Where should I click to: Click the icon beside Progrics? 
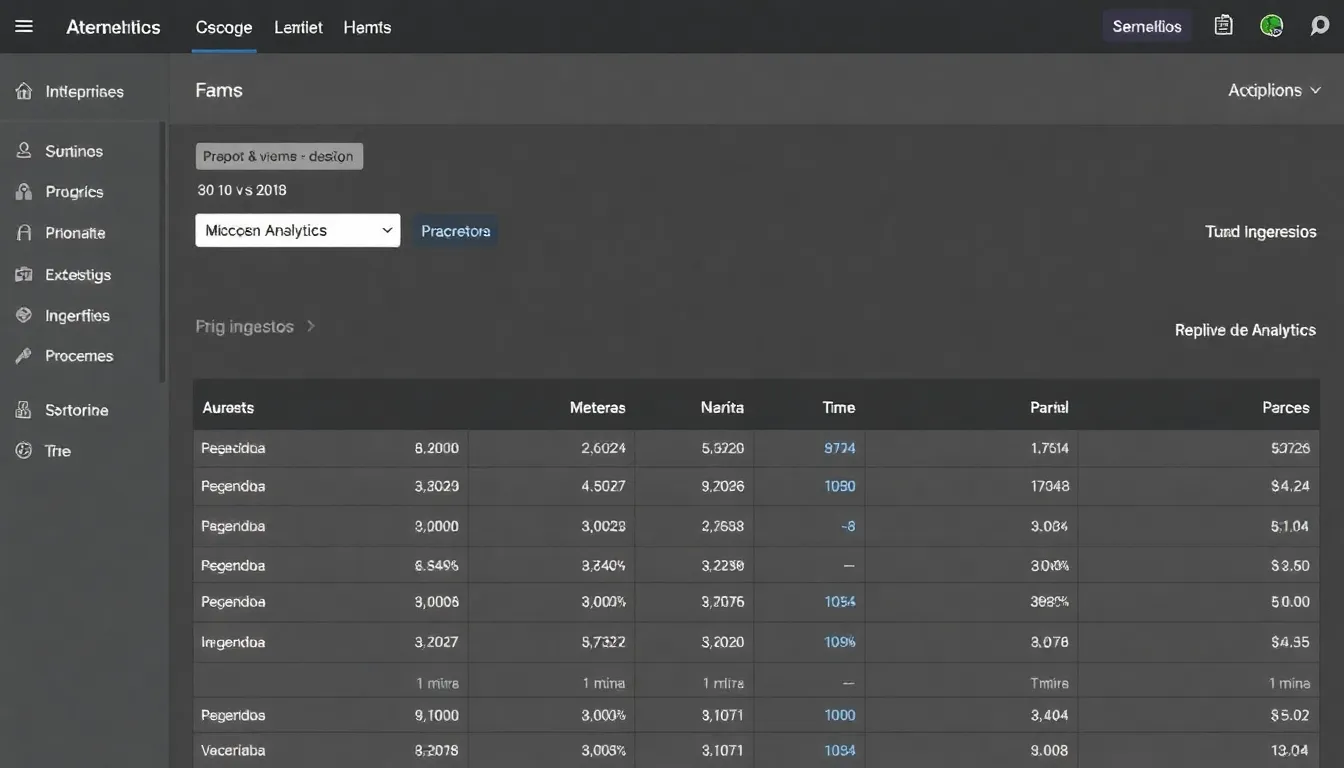click(x=24, y=191)
